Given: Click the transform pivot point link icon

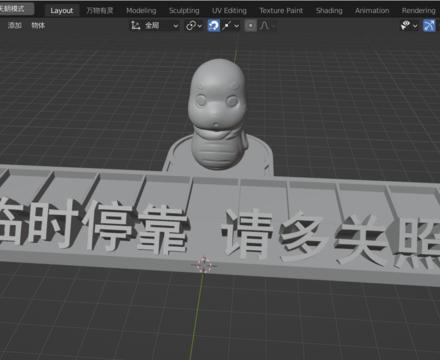Looking at the screenshot, I should tap(191, 26).
